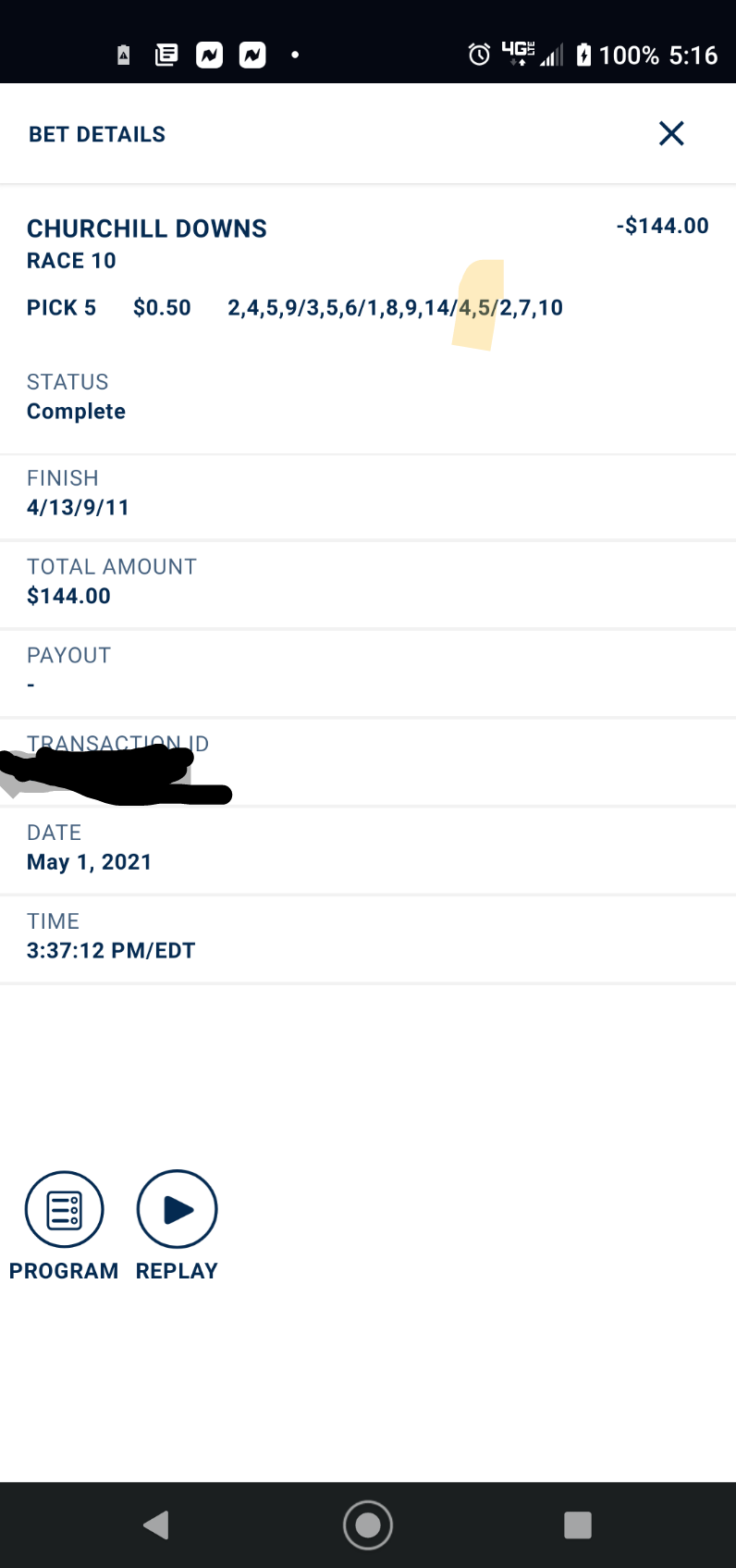Tap the Android home circle button

tap(368, 1525)
